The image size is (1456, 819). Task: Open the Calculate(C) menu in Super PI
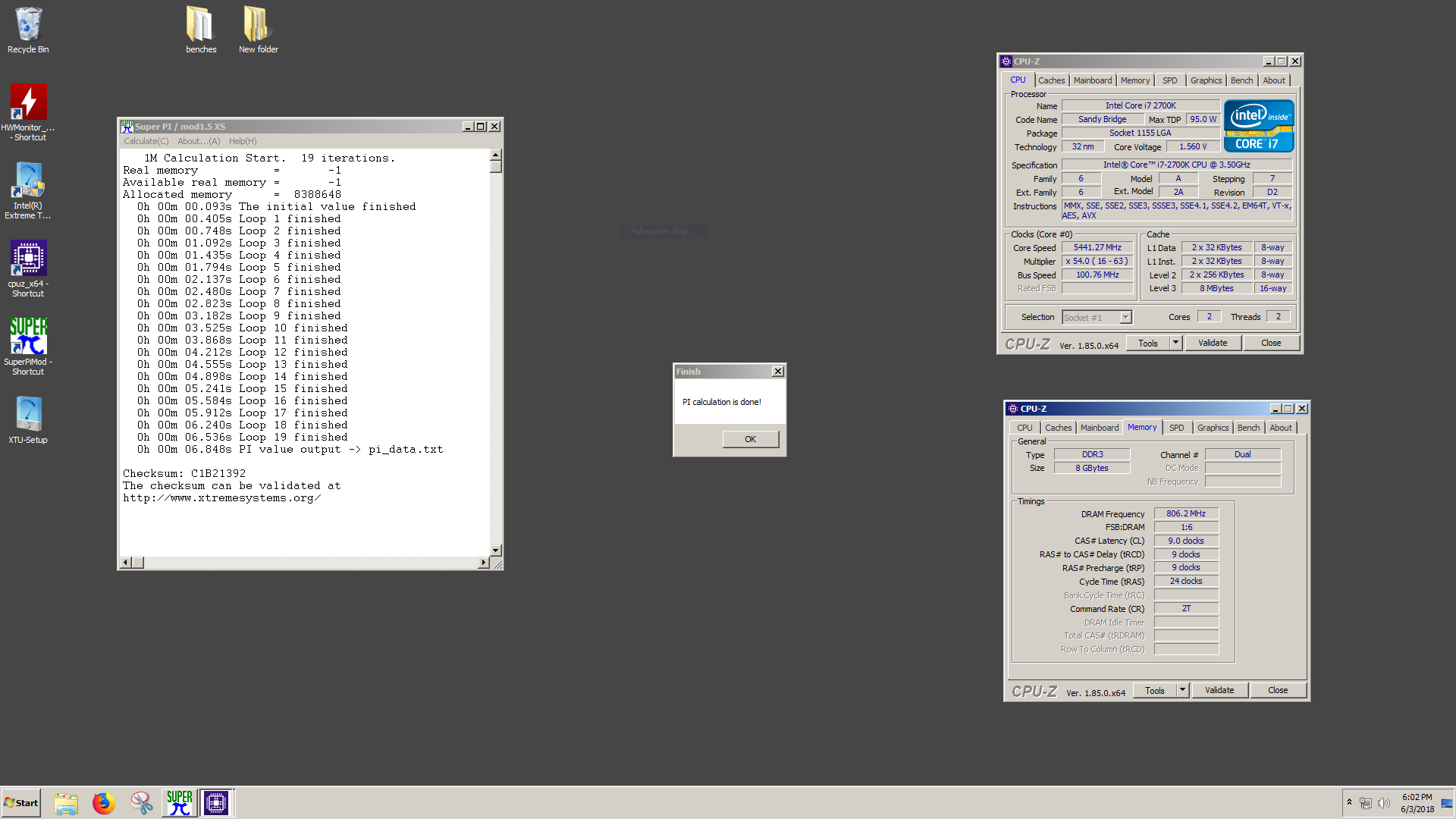pos(146,141)
